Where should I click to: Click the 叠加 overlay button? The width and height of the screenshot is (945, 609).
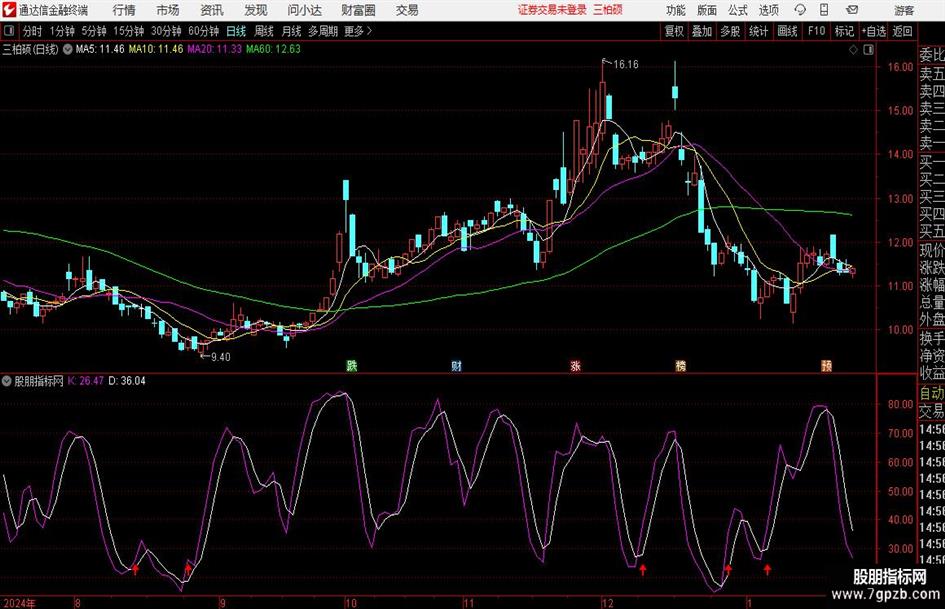[x=702, y=31]
